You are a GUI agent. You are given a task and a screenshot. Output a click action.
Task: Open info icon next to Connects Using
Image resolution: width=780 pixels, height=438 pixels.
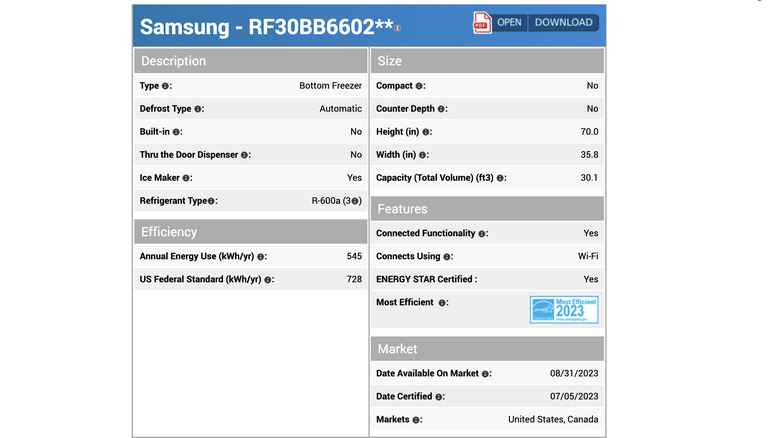coord(448,256)
